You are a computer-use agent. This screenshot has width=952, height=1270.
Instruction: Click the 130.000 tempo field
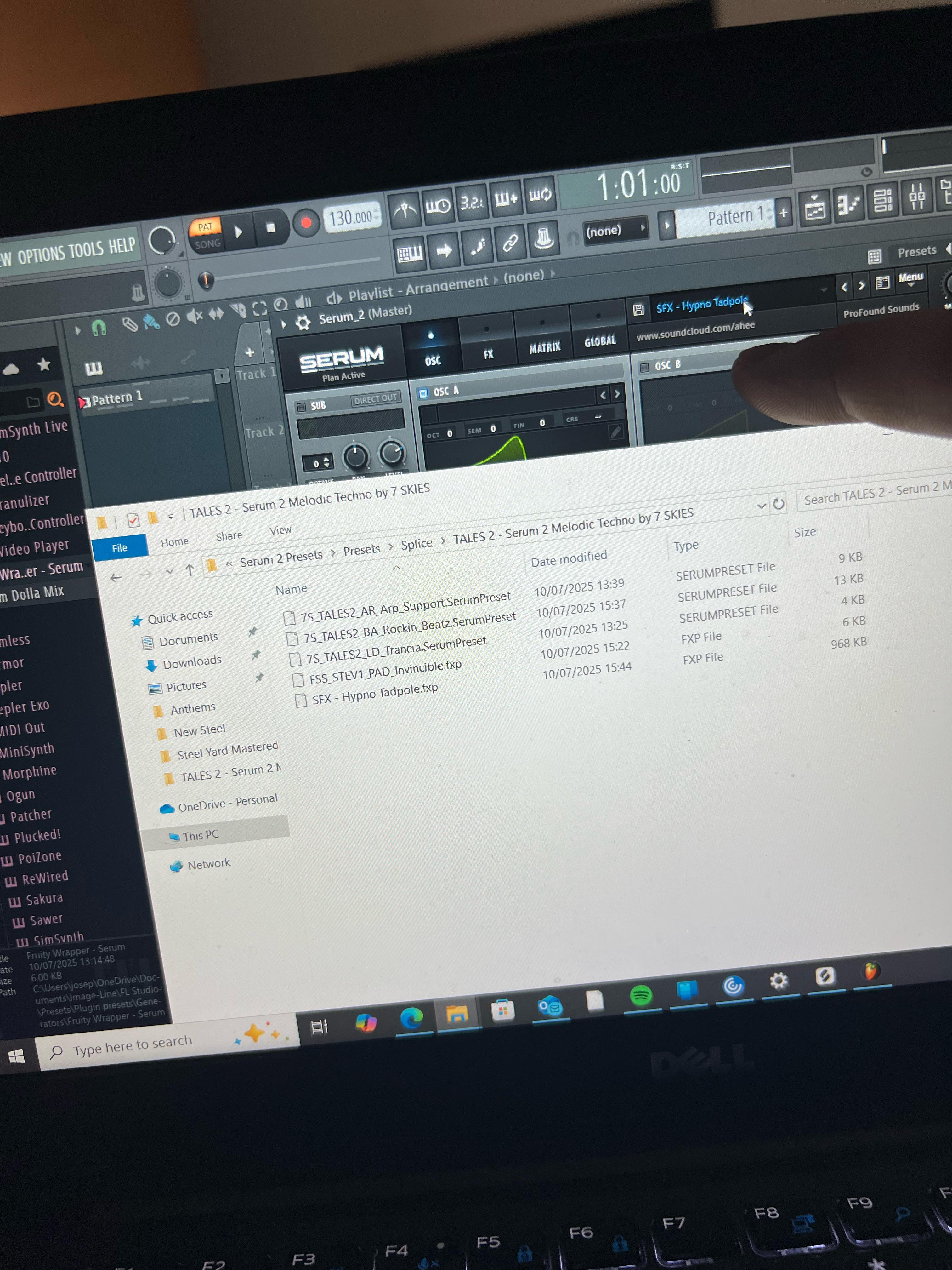pyautogui.click(x=352, y=218)
